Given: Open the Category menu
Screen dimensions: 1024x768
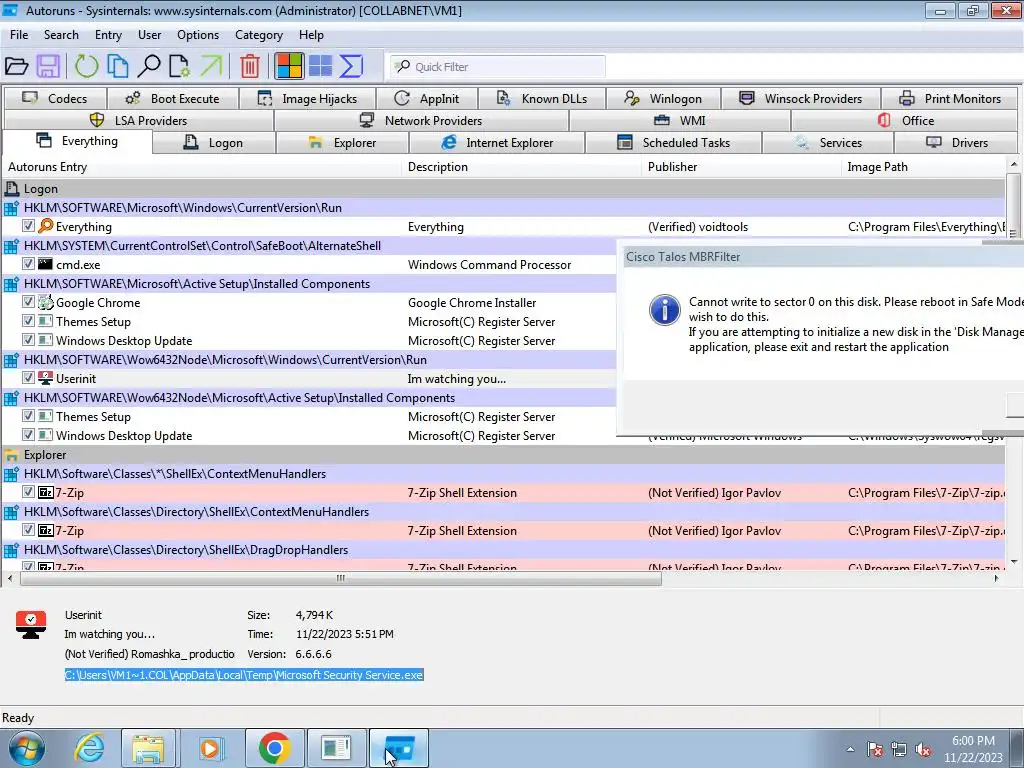Looking at the screenshot, I should [259, 35].
